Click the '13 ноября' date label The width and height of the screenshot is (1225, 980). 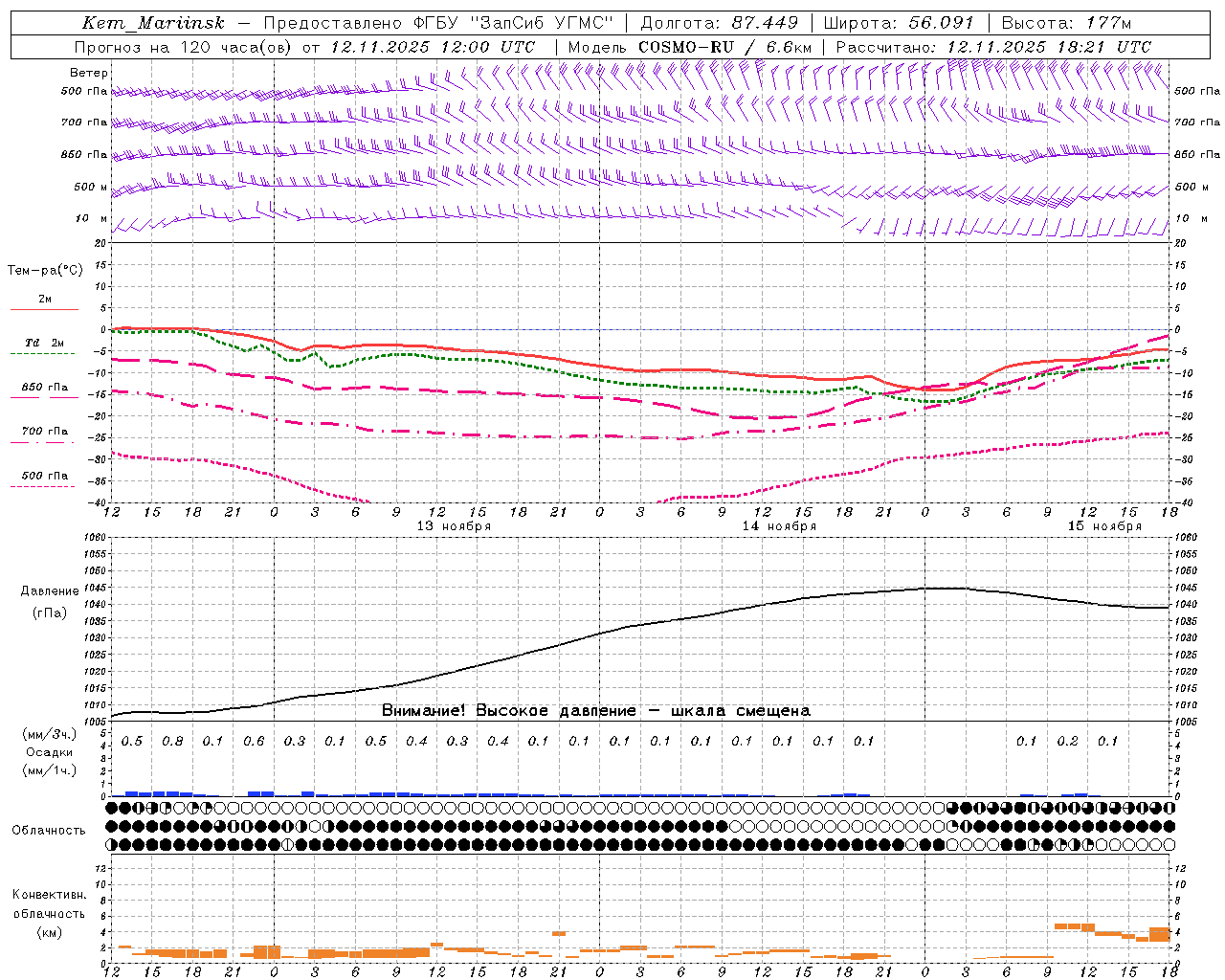454,526
